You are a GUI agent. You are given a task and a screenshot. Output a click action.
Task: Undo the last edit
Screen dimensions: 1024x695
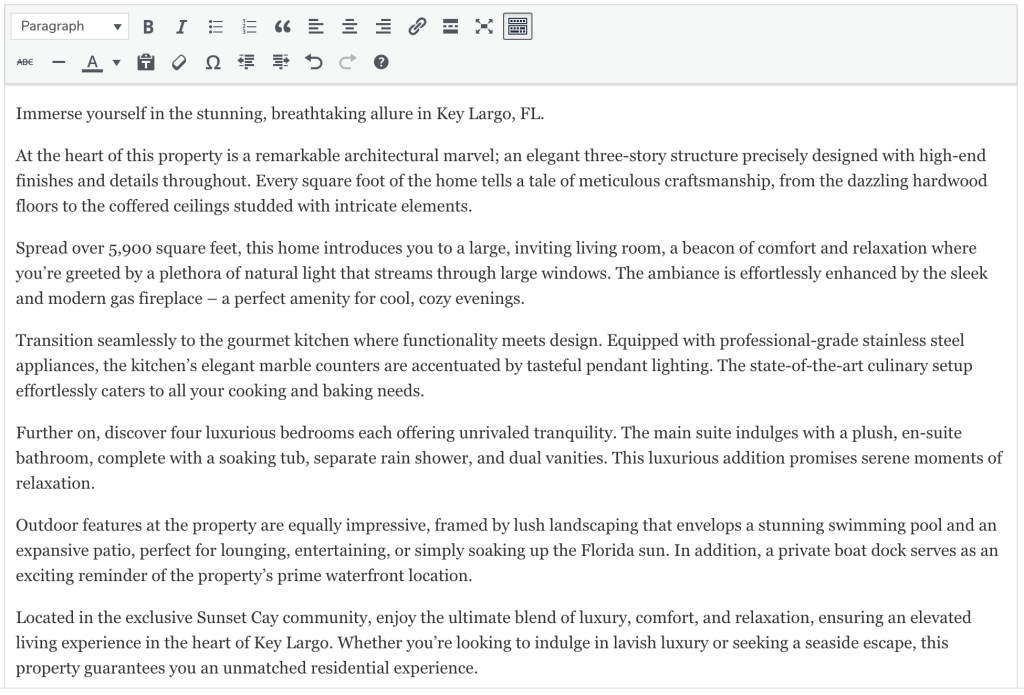pos(313,62)
